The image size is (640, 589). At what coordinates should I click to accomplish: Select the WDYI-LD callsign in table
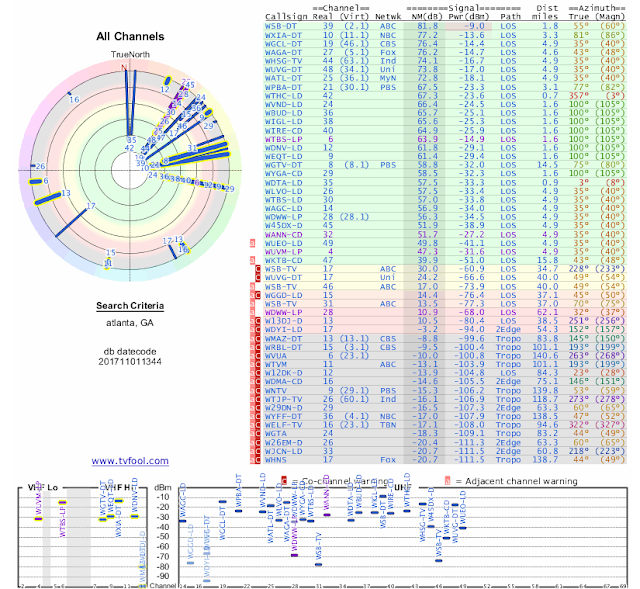click(x=283, y=329)
